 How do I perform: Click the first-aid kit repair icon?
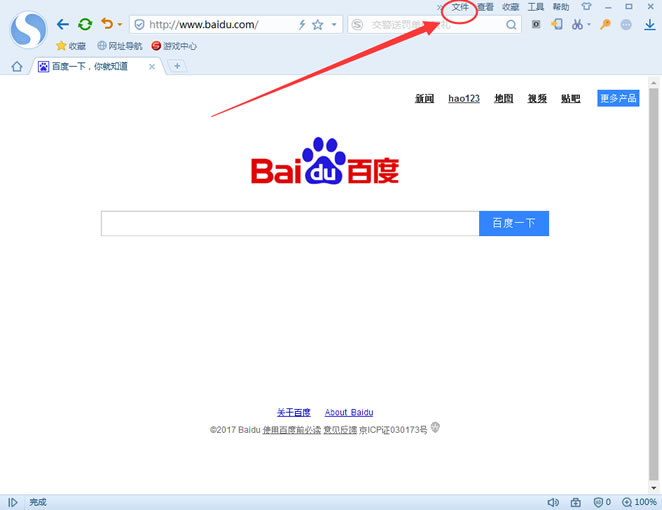[x=575, y=502]
